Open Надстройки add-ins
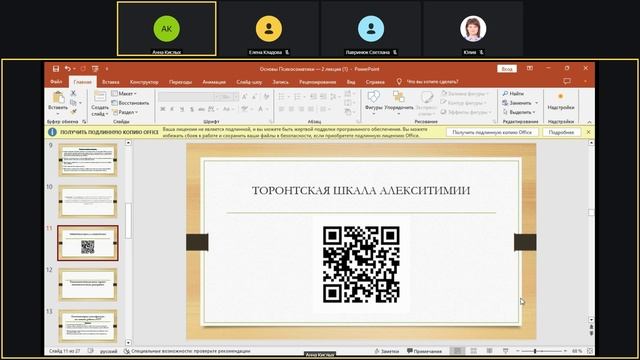 pos(561,101)
